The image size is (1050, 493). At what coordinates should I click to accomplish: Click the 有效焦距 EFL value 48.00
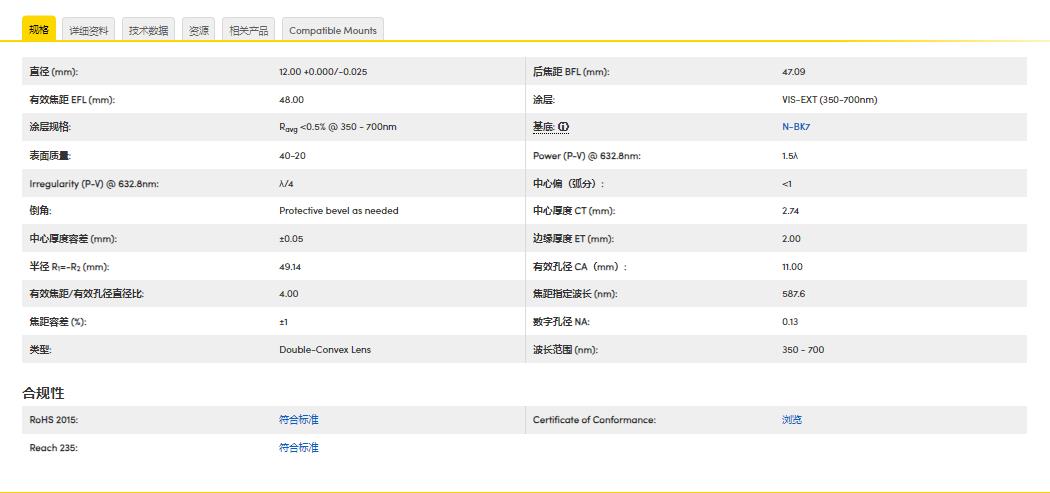click(x=291, y=100)
